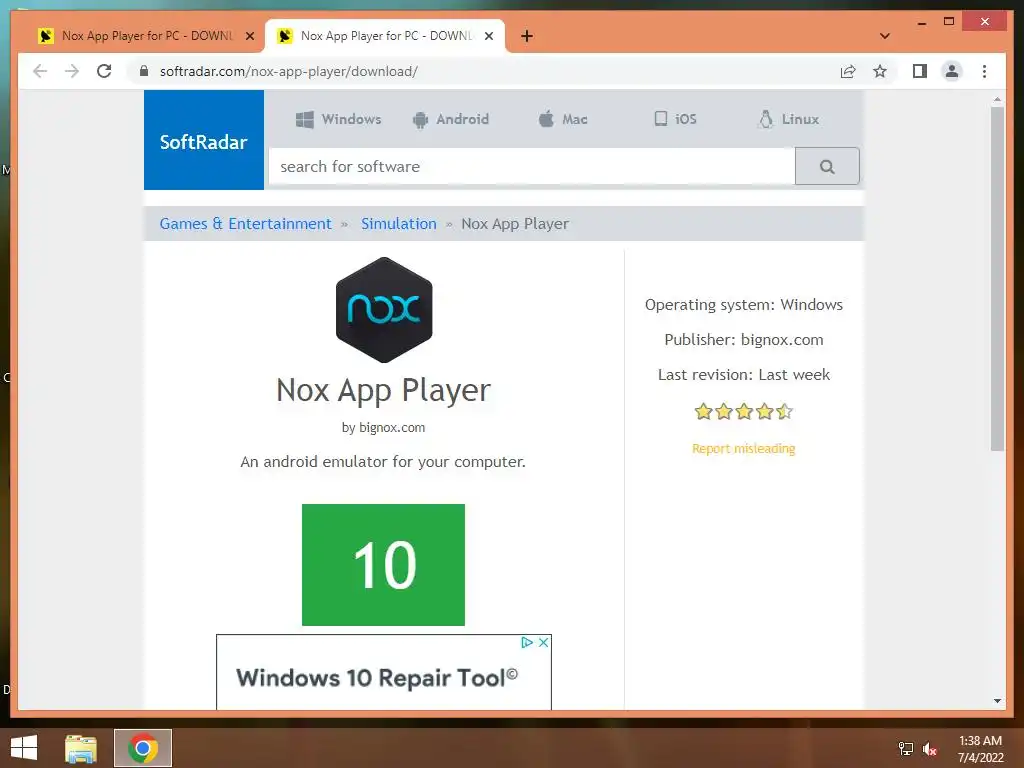Viewport: 1024px width, 768px height.
Task: Open Games & Entertainment breadcrumb
Action: coord(246,223)
